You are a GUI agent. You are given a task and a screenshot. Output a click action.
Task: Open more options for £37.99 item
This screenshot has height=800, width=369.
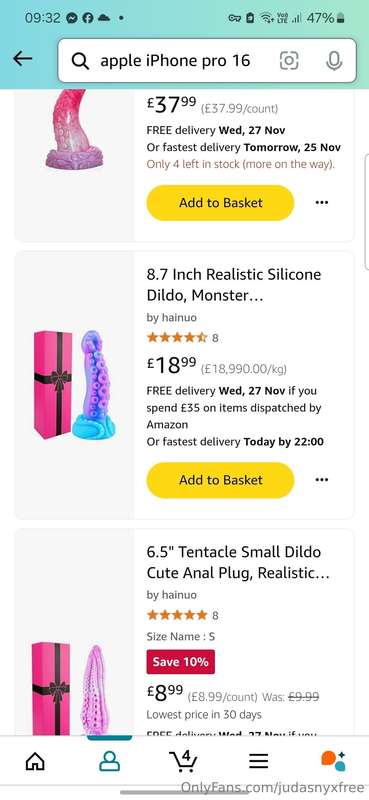(322, 203)
